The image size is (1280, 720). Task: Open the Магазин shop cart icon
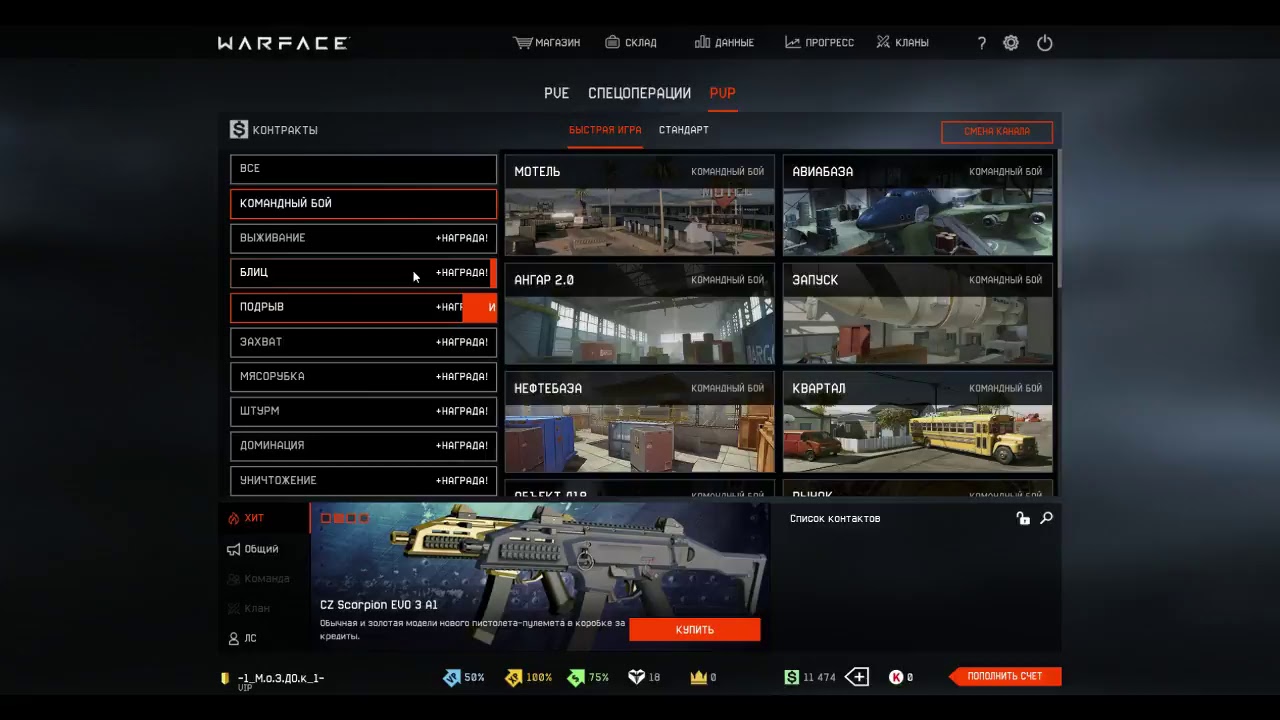click(x=522, y=43)
